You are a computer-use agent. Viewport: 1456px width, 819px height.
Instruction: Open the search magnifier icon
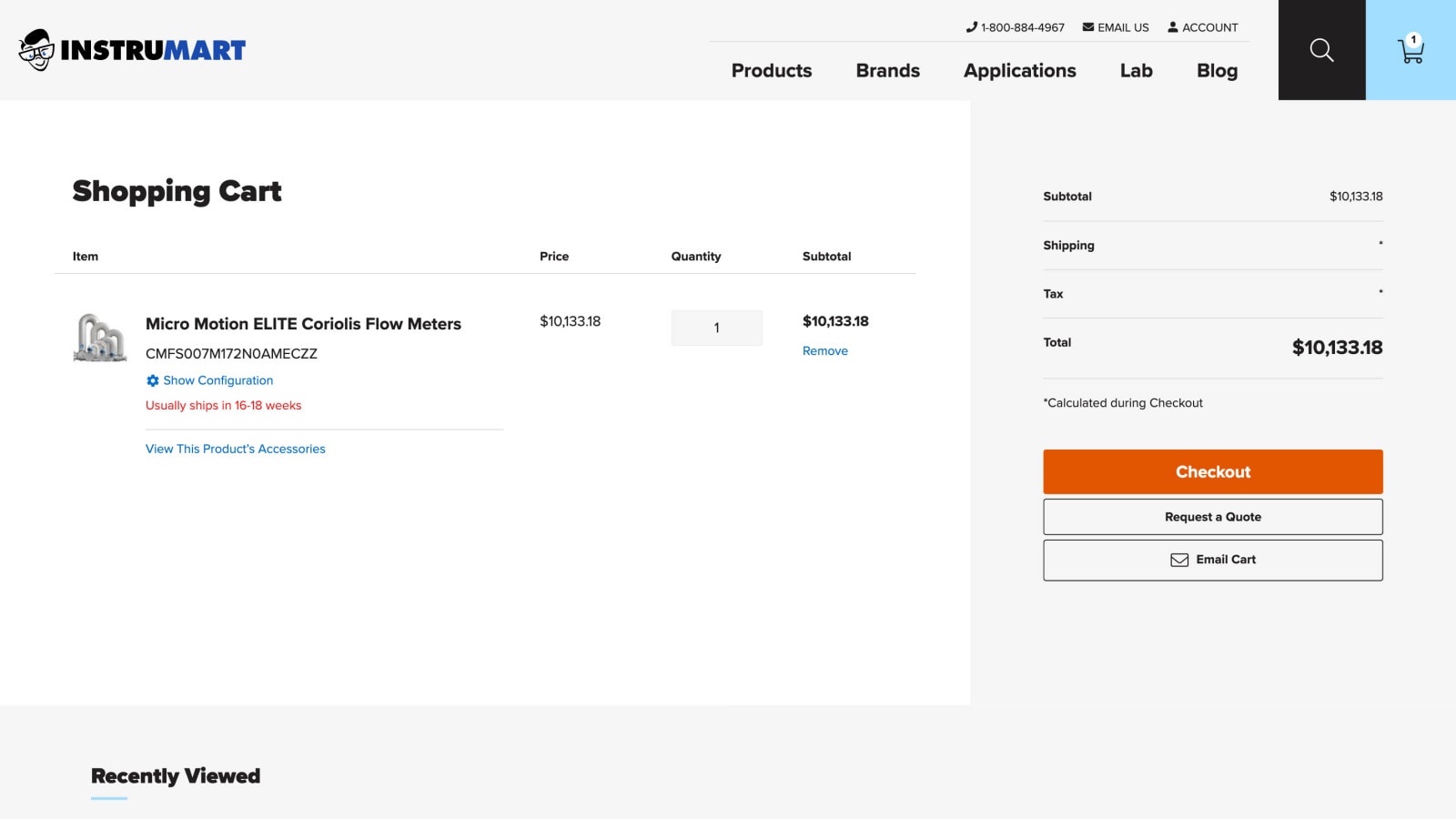1321,50
